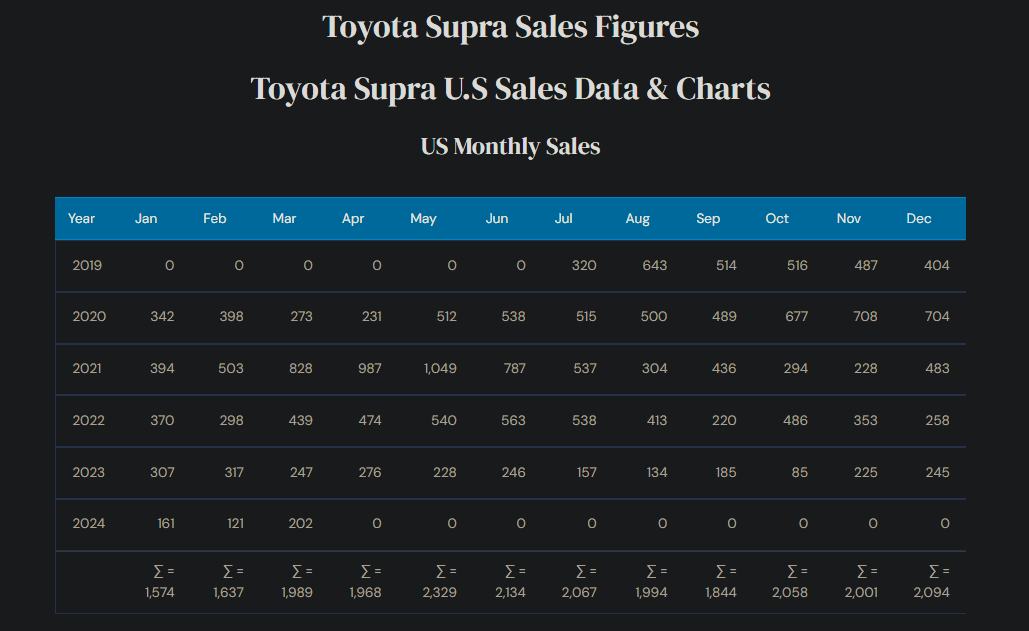Click the 563 June 2022 cell

pos(513,420)
